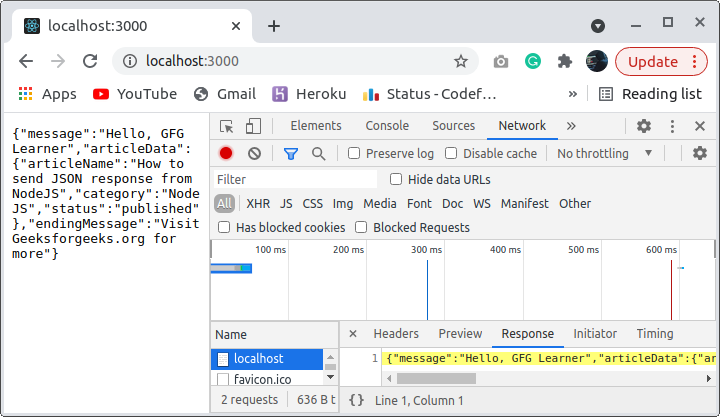Switch to the Console tab
This screenshot has width=720, height=417.
click(387, 126)
